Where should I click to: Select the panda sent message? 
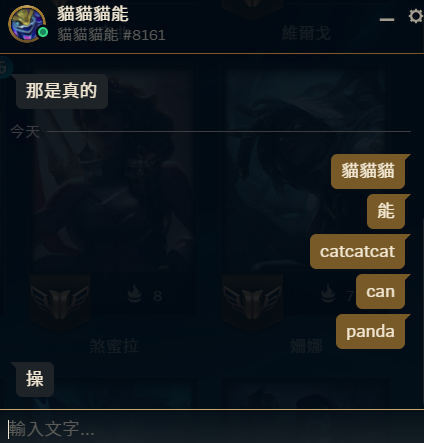click(x=370, y=331)
